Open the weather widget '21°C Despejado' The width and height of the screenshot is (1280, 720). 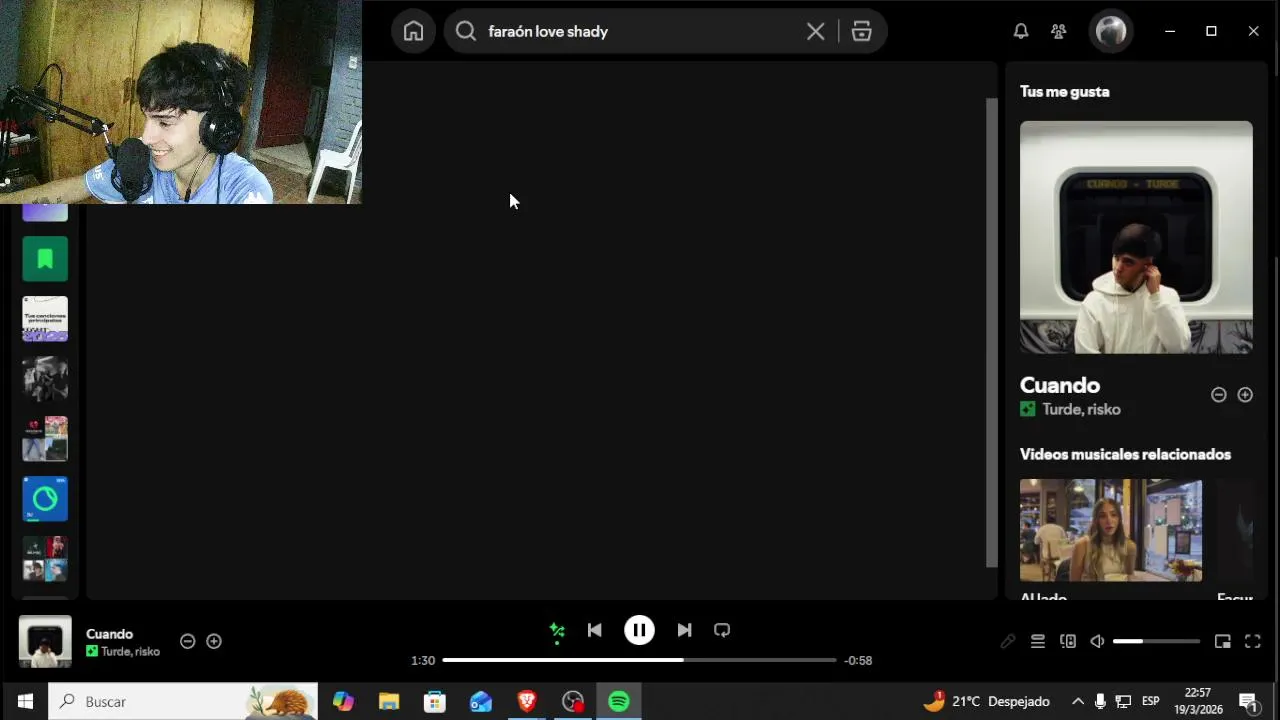tap(987, 701)
